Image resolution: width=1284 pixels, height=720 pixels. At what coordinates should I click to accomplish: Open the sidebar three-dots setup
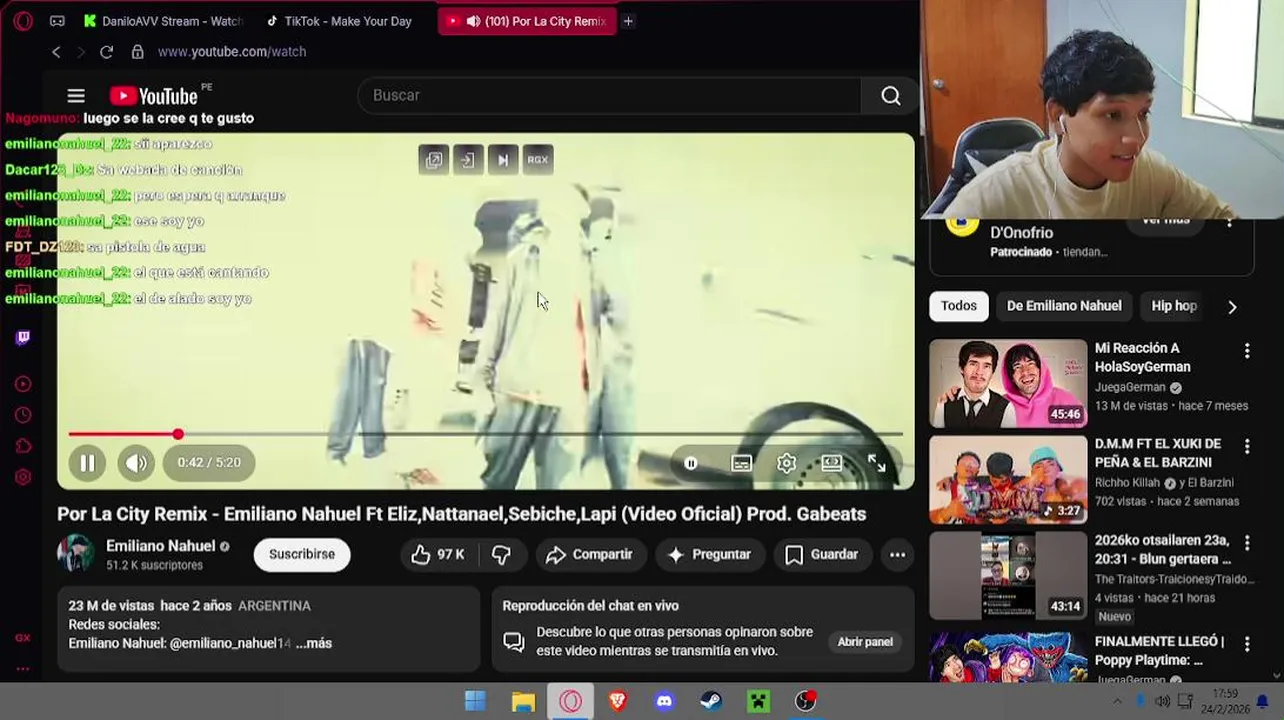point(23,668)
